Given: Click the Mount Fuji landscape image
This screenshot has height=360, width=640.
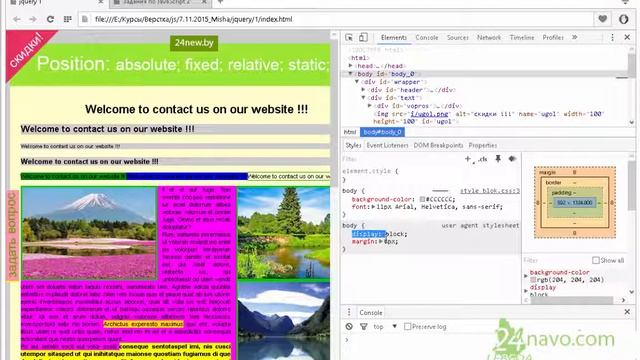Looking at the screenshot, I should coord(89,233).
